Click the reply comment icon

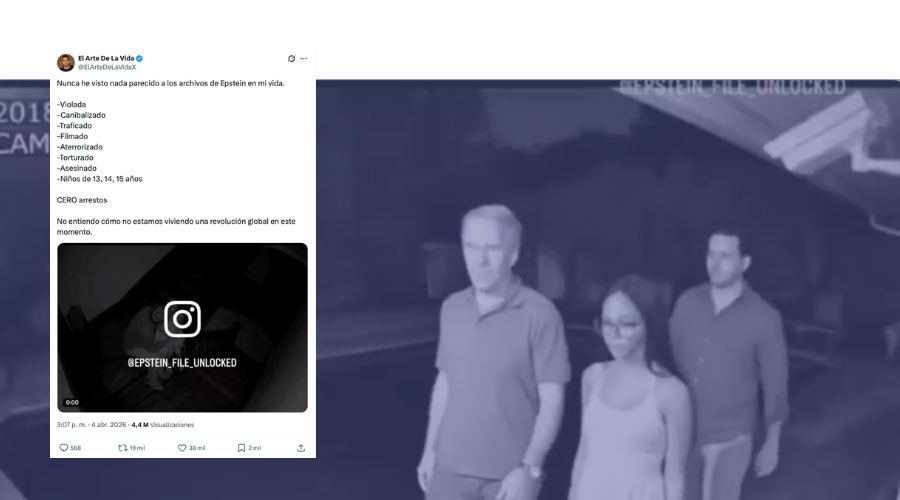click(x=63, y=448)
